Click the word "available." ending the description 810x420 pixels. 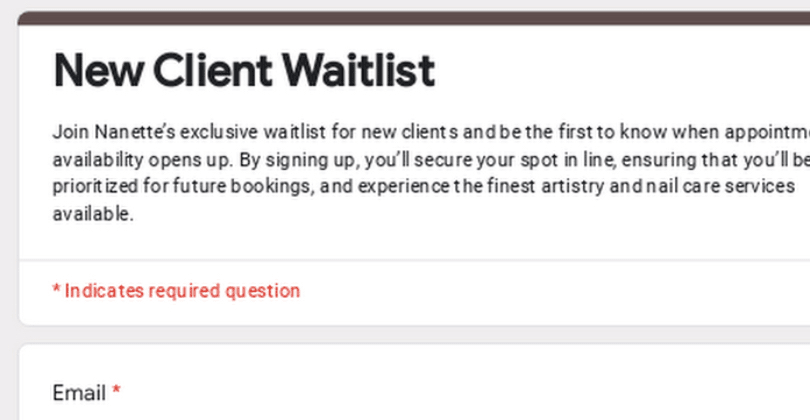[x=92, y=214]
